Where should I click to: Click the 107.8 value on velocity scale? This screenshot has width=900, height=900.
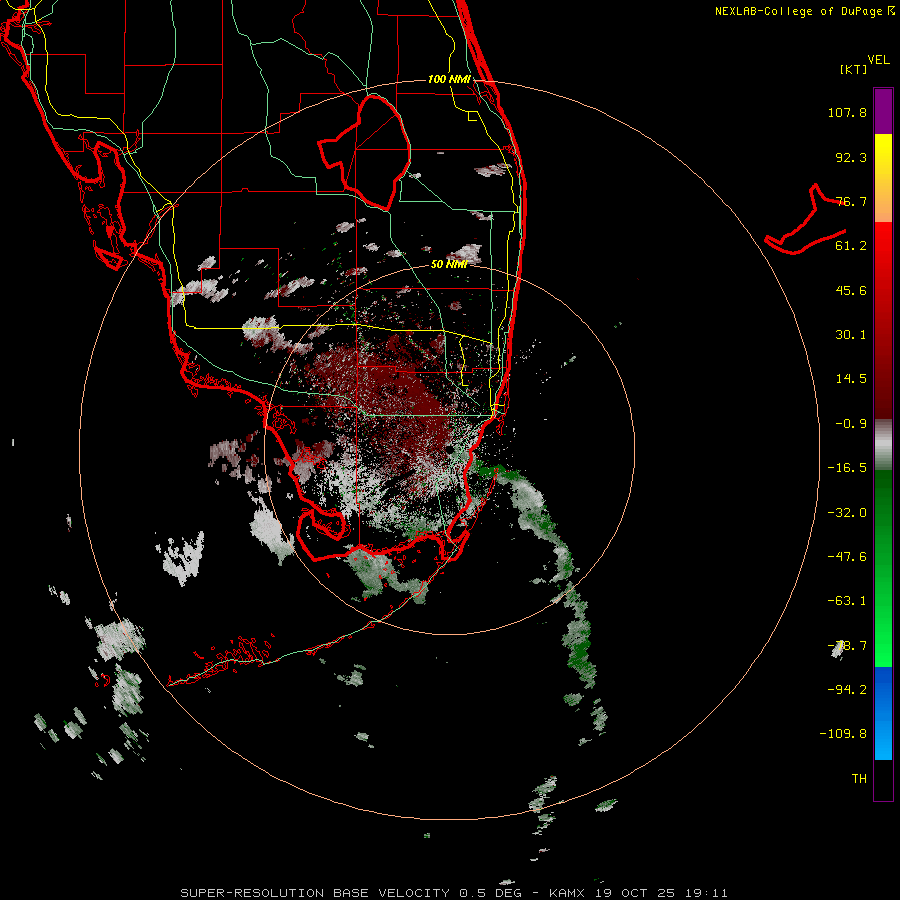click(x=847, y=112)
